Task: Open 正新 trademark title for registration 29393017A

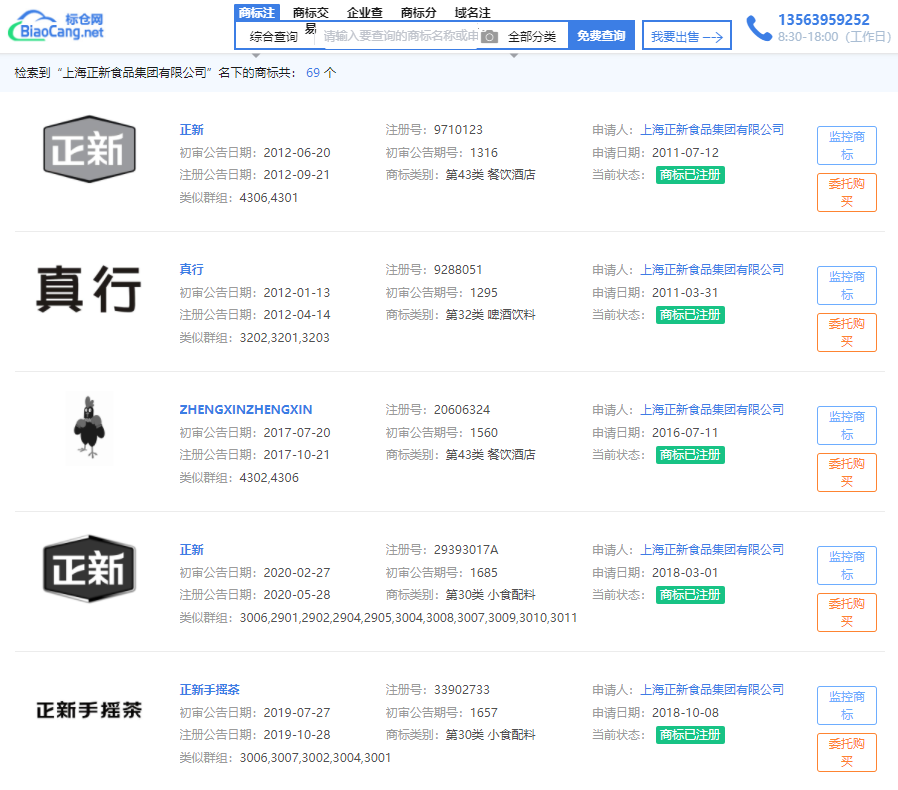Action: coord(191,550)
